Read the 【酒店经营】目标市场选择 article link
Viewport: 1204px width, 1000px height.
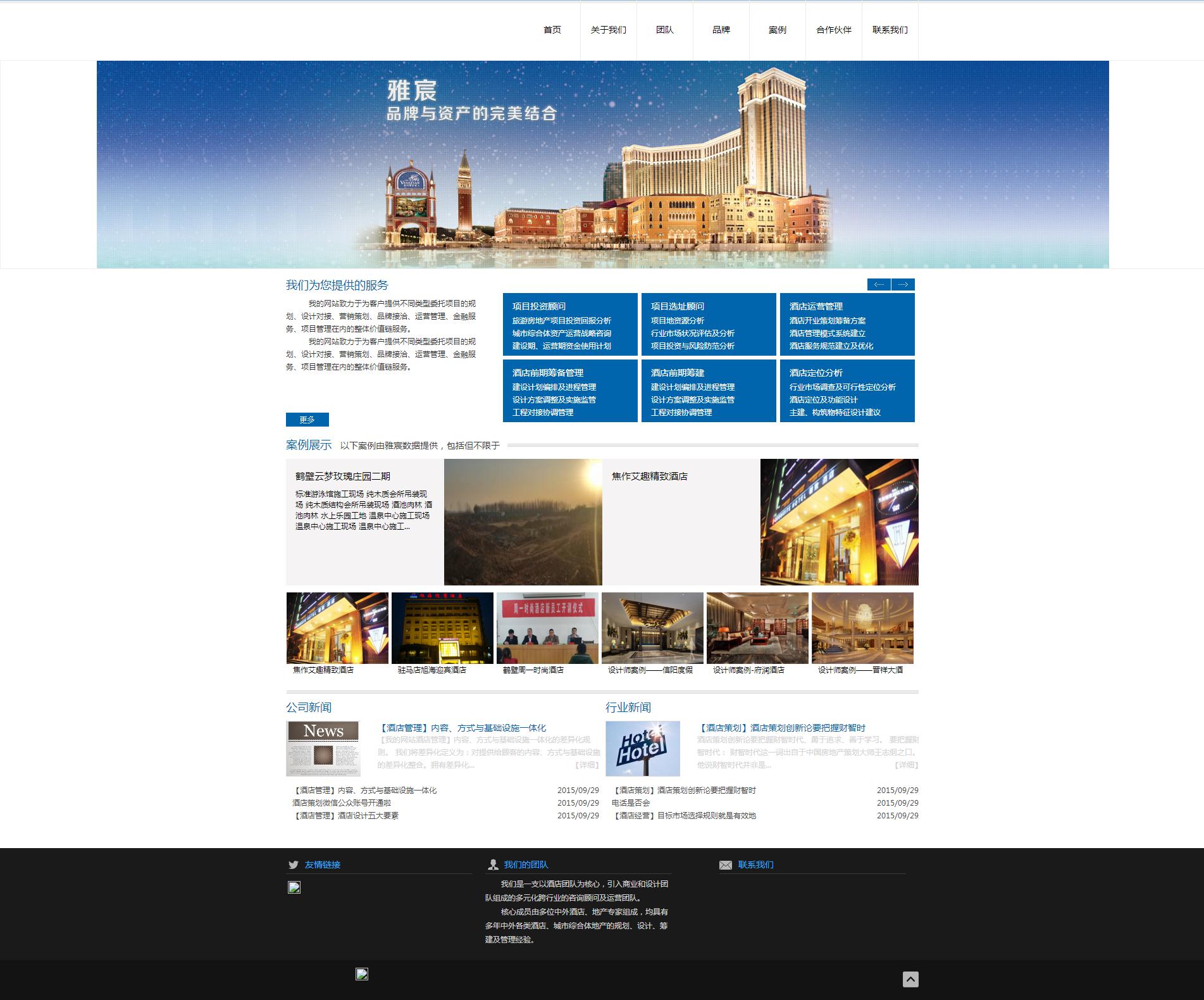point(684,815)
